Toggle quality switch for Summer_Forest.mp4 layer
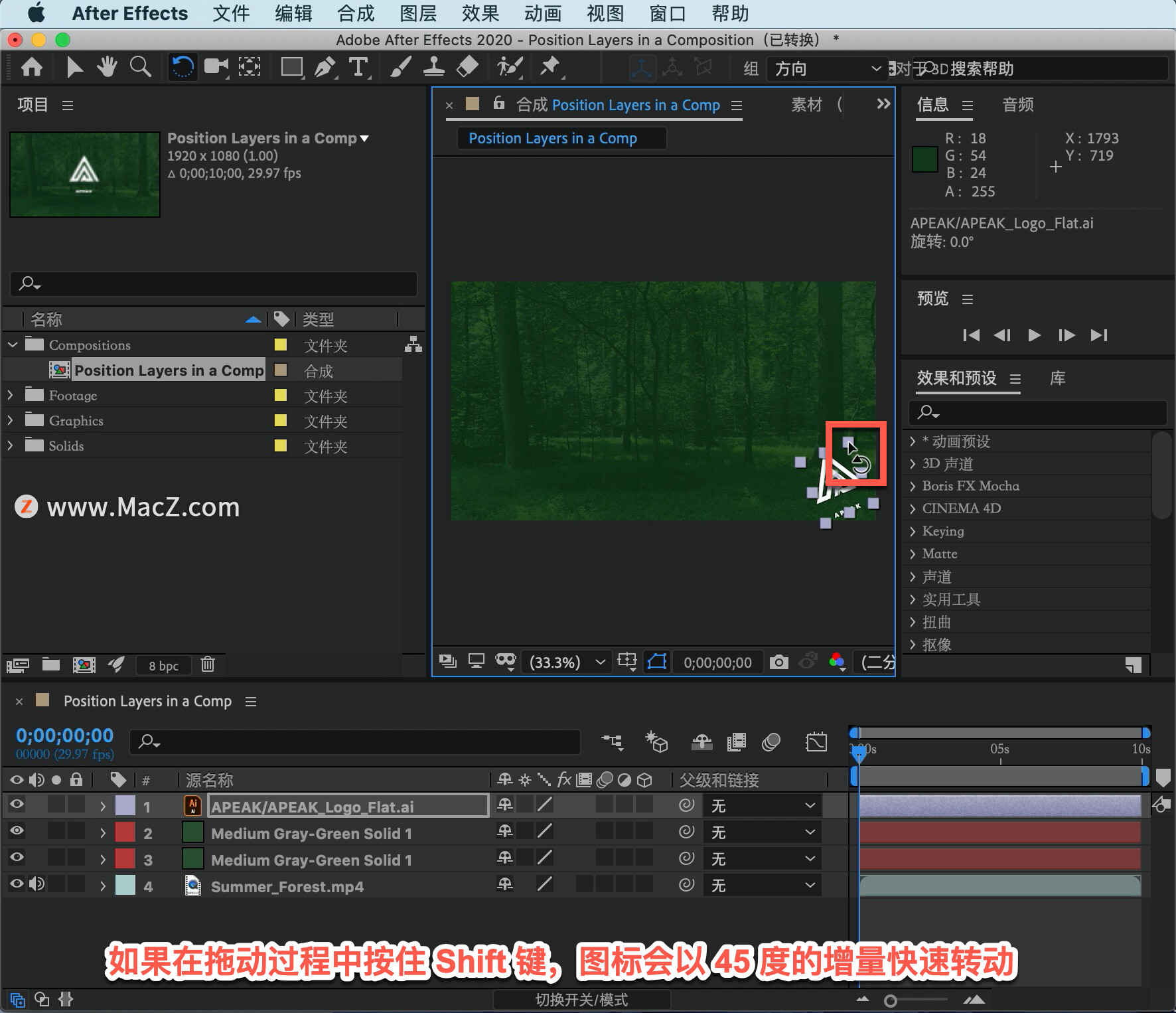Viewport: 1176px width, 1013px height. [x=545, y=884]
